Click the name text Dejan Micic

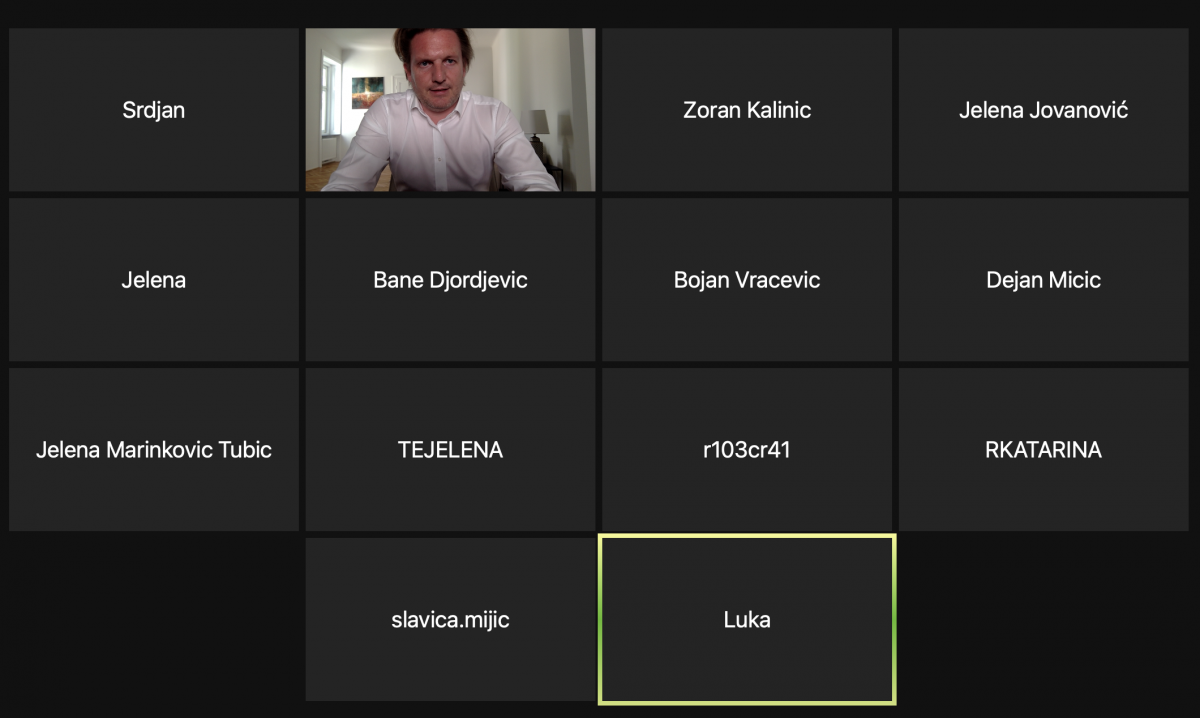point(1044,280)
